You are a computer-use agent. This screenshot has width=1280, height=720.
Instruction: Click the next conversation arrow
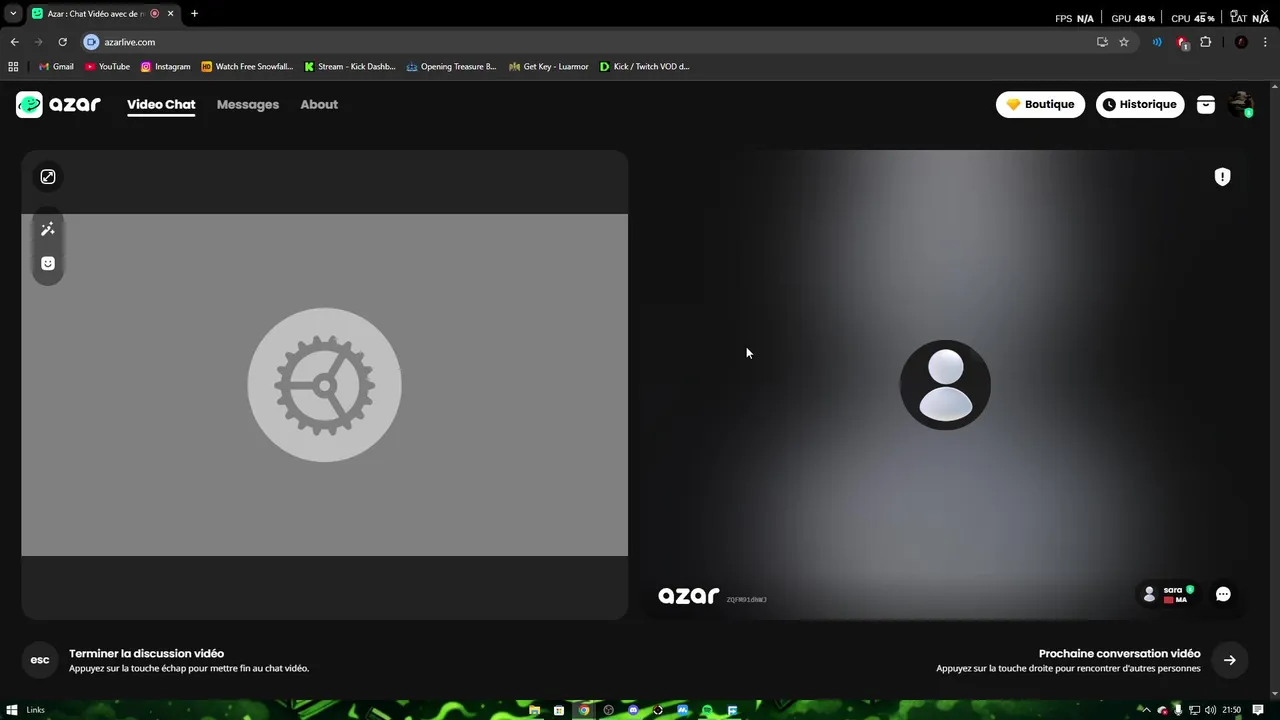click(1230, 660)
